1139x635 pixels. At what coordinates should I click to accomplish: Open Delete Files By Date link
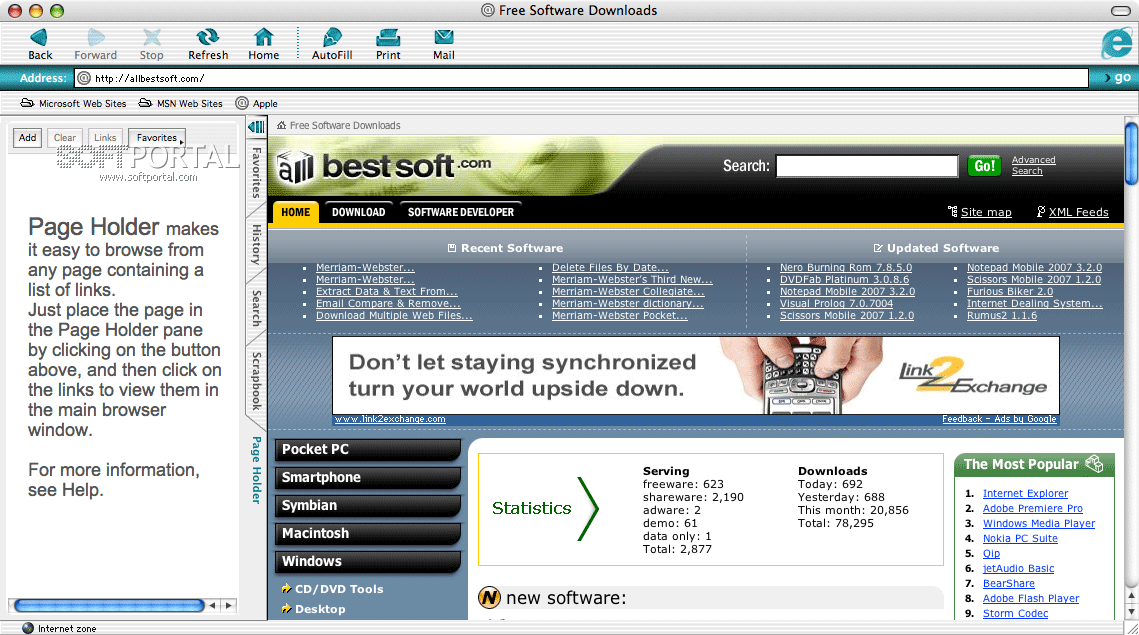click(610, 267)
